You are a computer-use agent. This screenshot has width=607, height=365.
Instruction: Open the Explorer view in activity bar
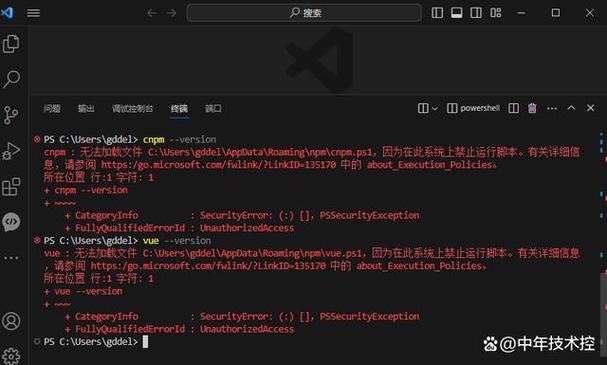tap(11, 44)
